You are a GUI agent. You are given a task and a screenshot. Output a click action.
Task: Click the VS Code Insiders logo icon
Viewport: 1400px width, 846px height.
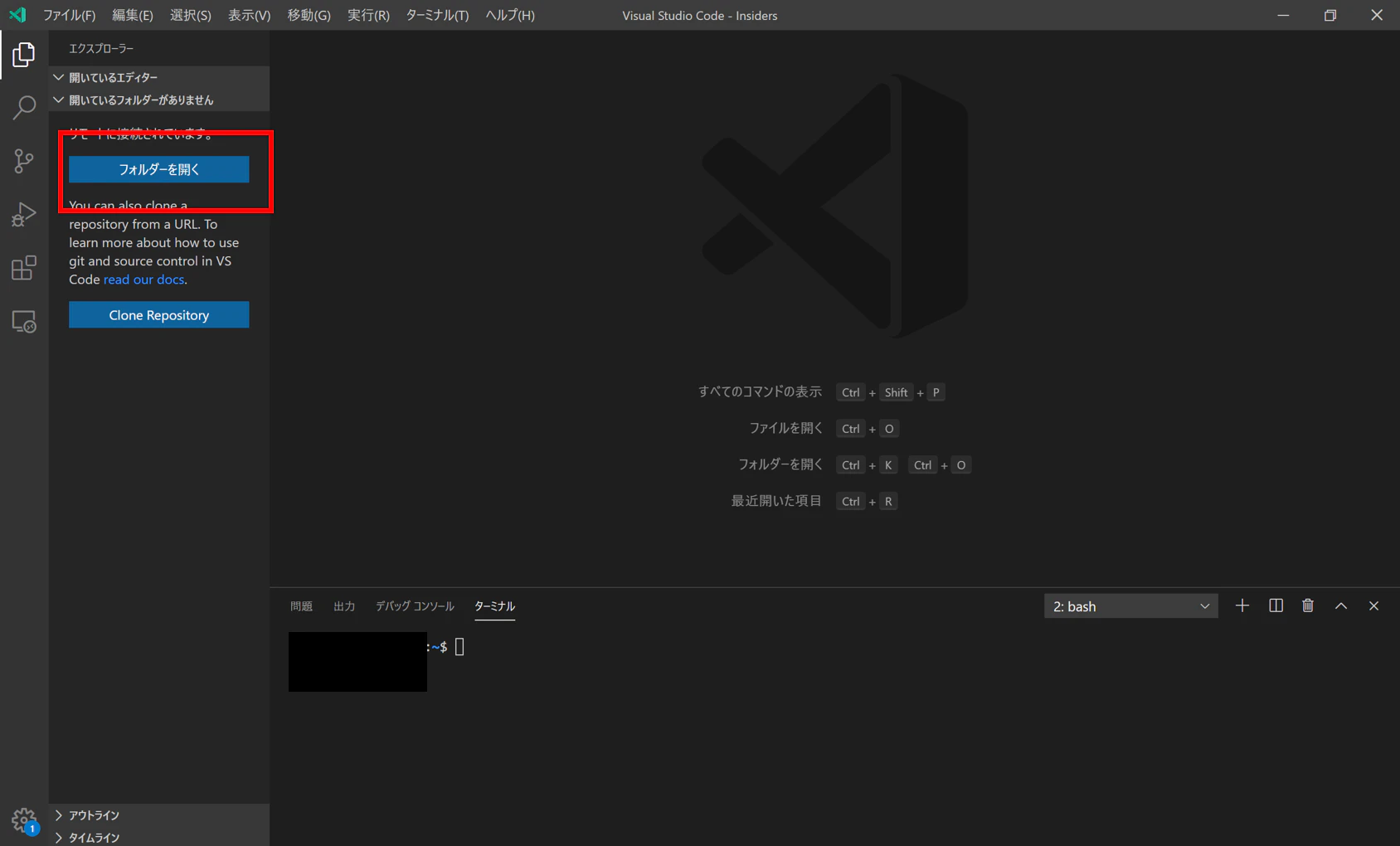point(17,15)
